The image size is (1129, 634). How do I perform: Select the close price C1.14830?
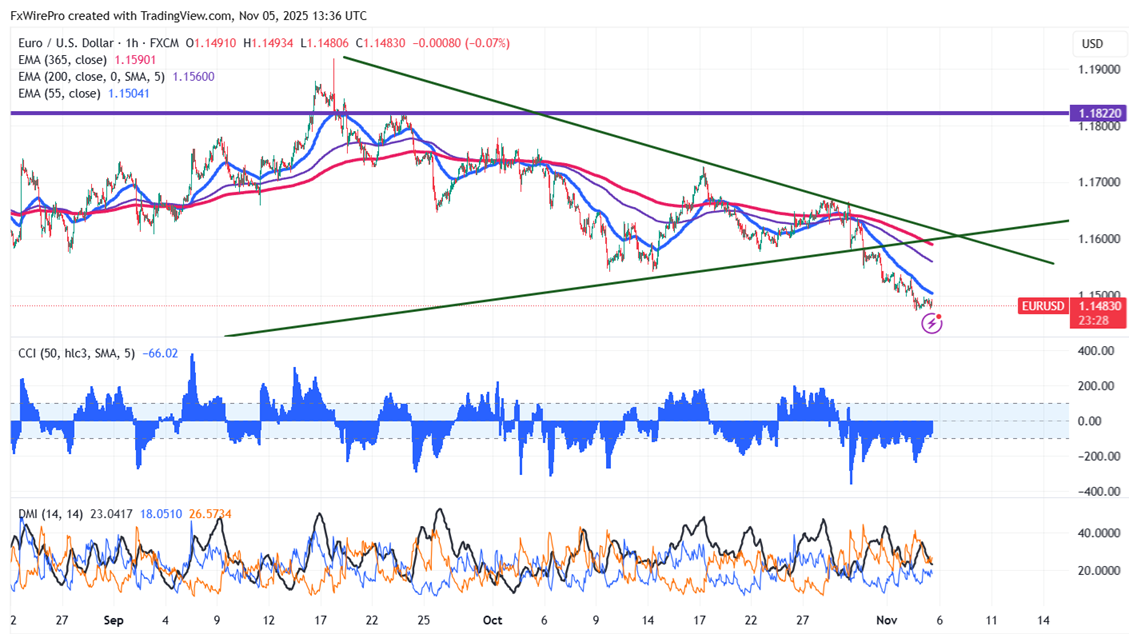pos(381,43)
